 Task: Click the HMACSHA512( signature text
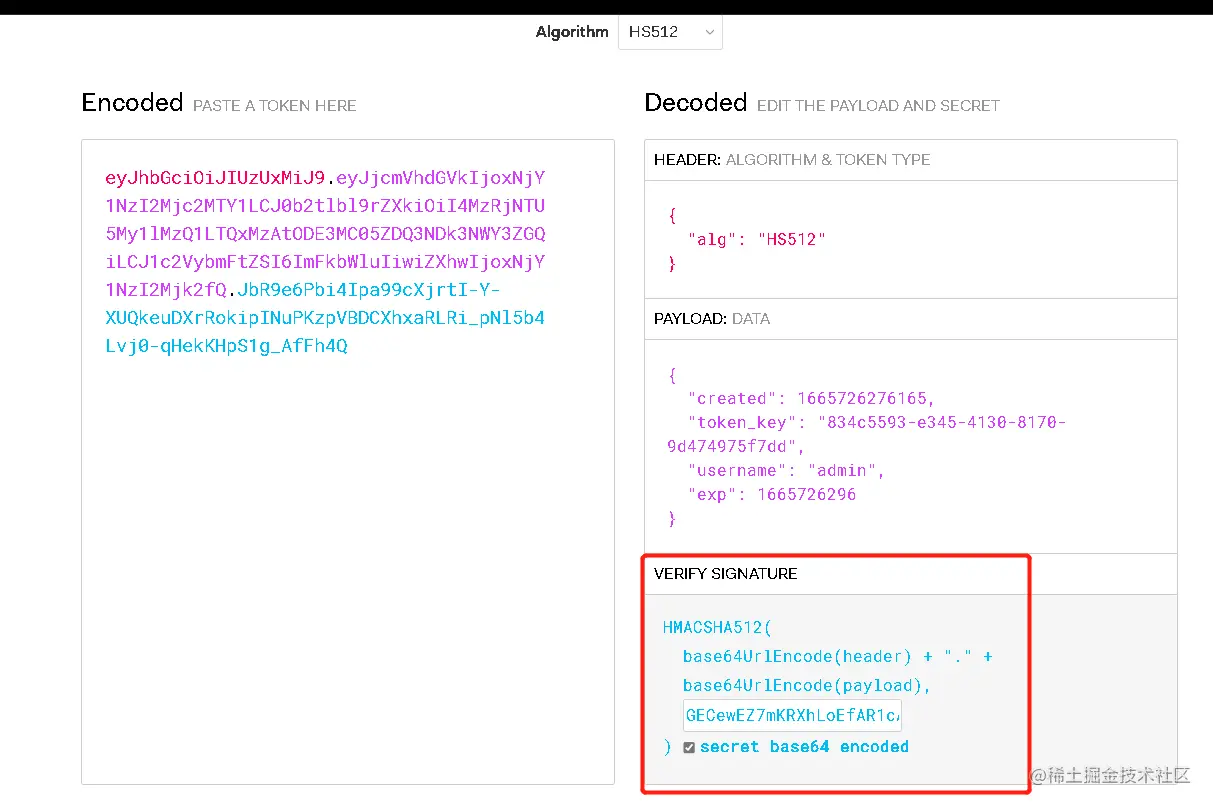(x=717, y=628)
